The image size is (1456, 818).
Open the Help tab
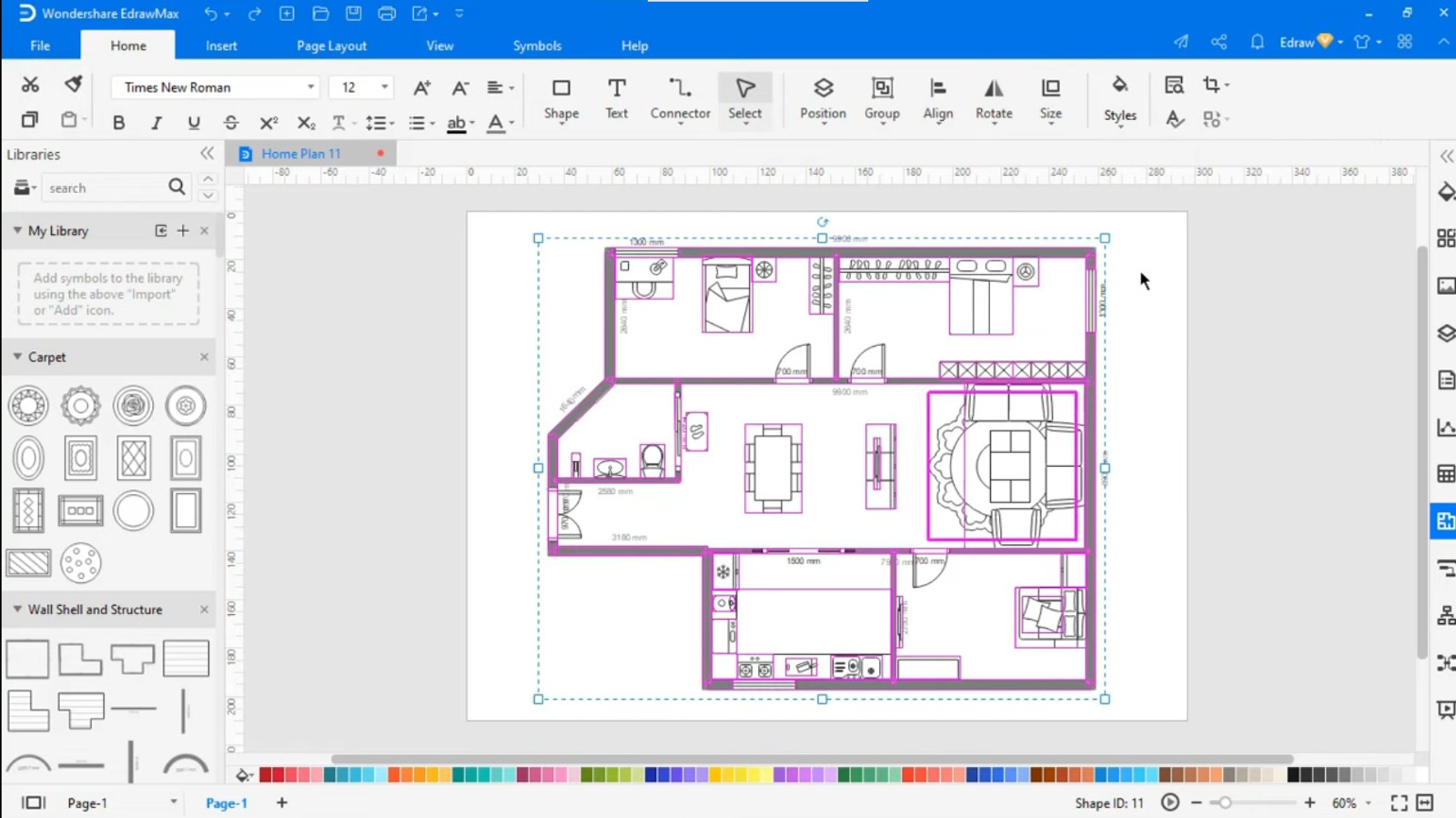[x=634, y=45]
